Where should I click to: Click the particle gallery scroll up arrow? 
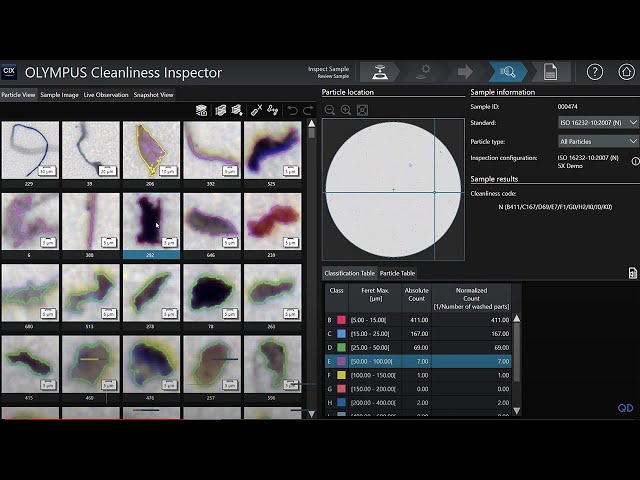[x=312, y=124]
